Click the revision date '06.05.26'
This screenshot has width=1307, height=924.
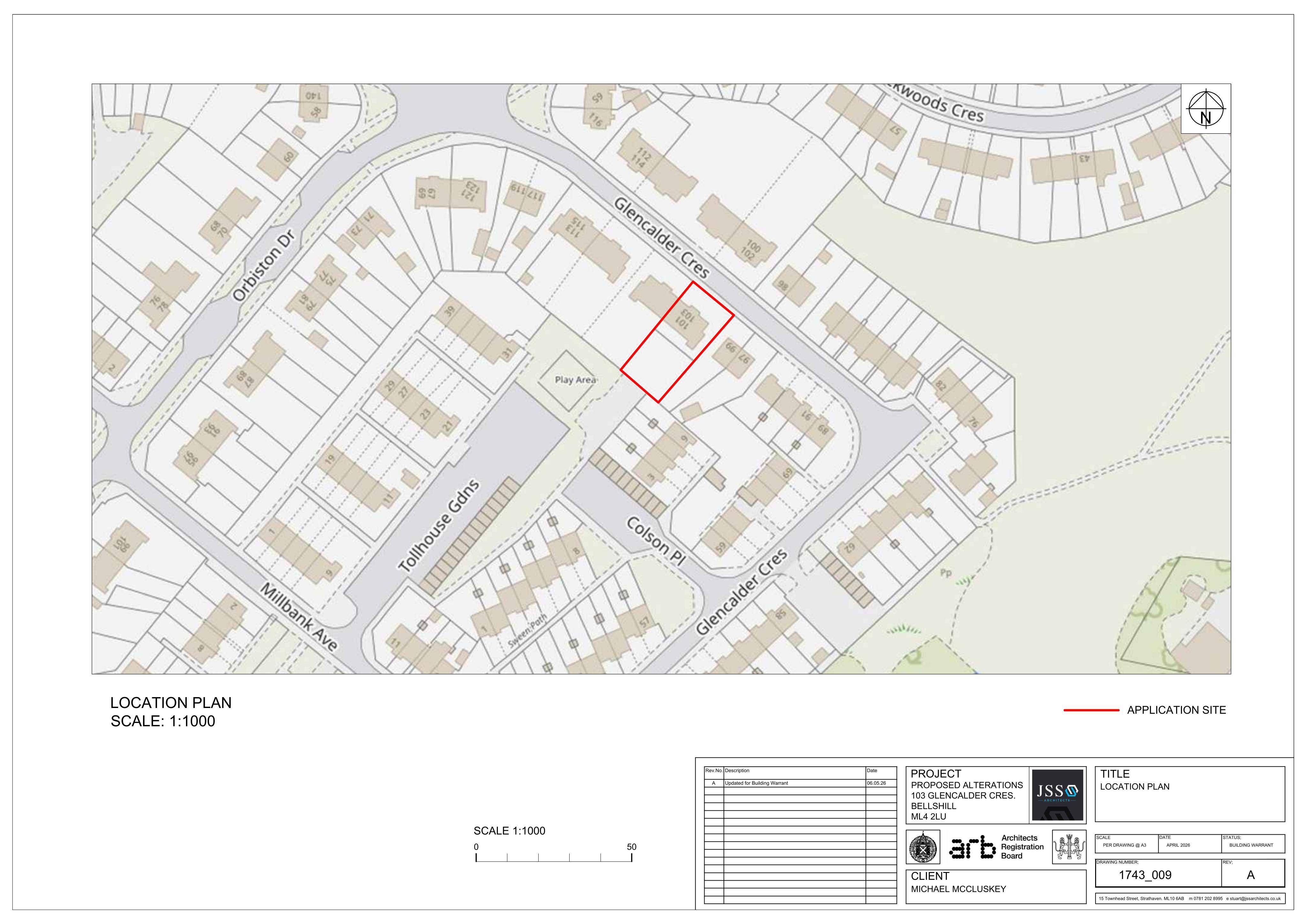pos(877,783)
